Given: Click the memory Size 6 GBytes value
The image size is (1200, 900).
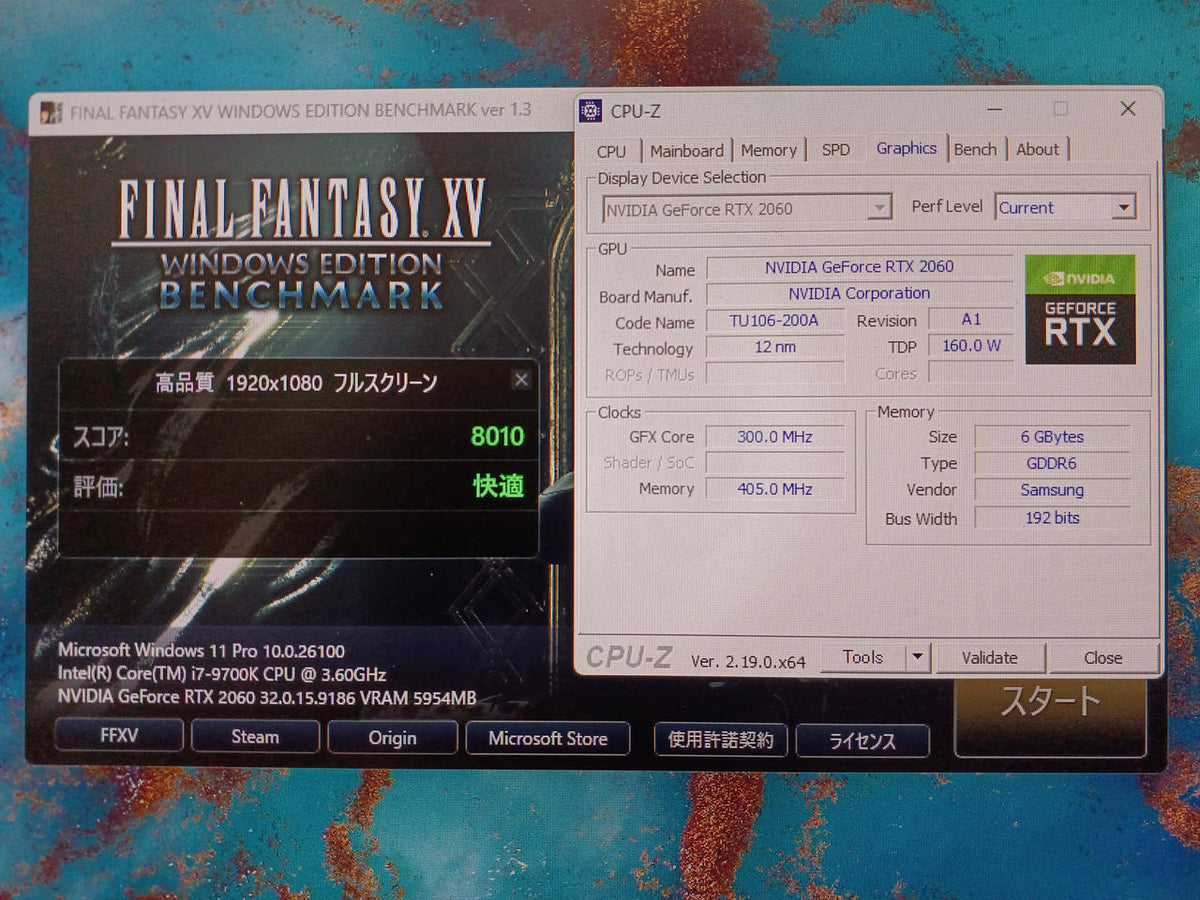Looking at the screenshot, I should coord(1052,437).
